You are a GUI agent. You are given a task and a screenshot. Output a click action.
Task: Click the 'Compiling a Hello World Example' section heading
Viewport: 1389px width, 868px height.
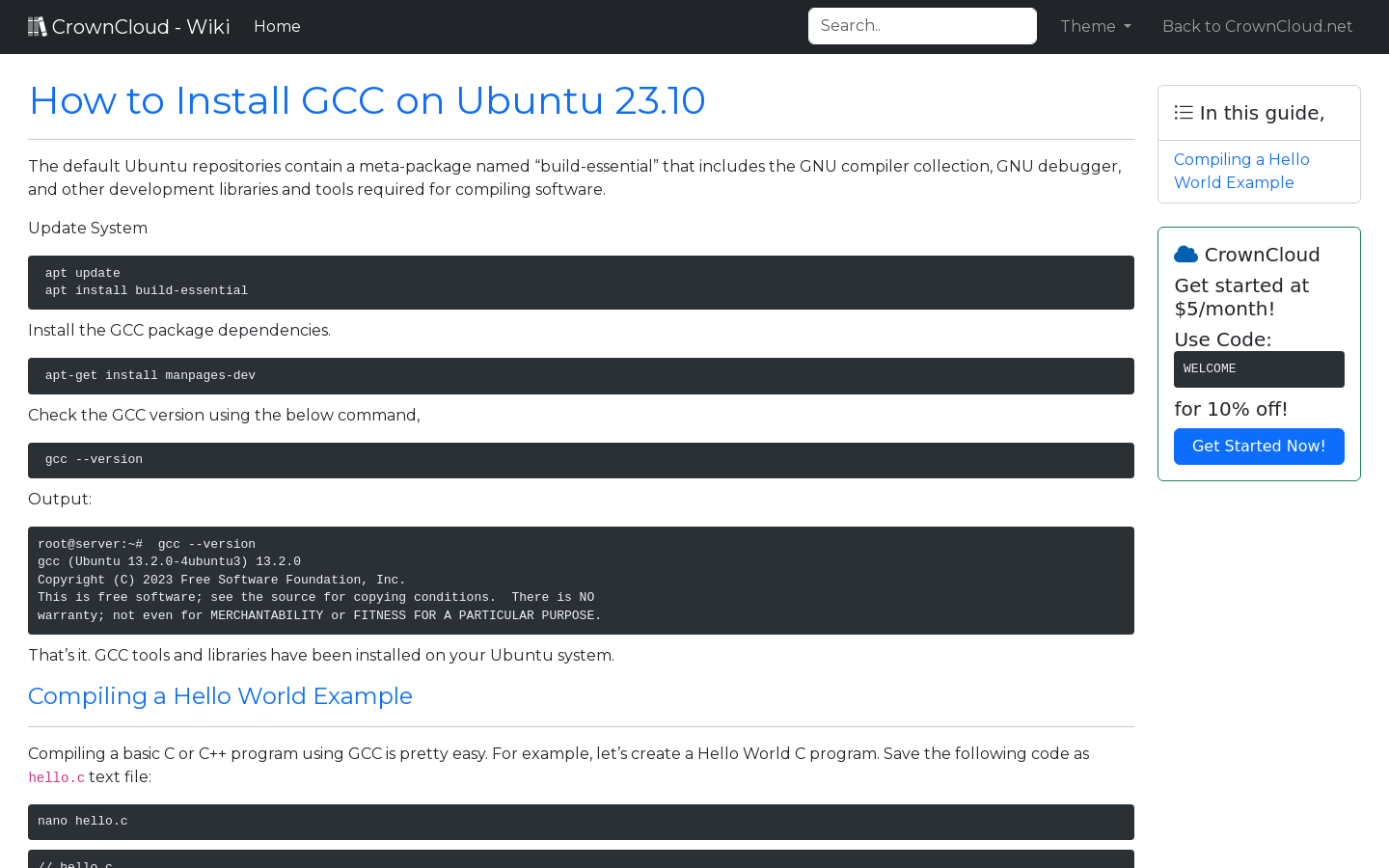pyautogui.click(x=220, y=695)
